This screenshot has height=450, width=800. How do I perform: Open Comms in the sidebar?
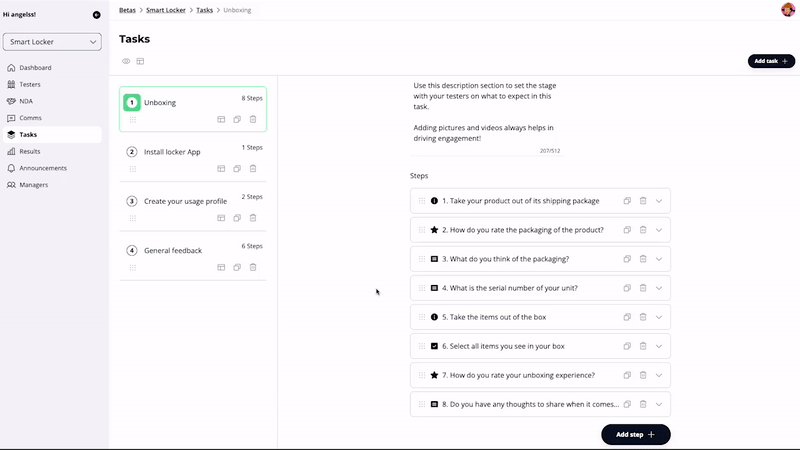point(52,118)
